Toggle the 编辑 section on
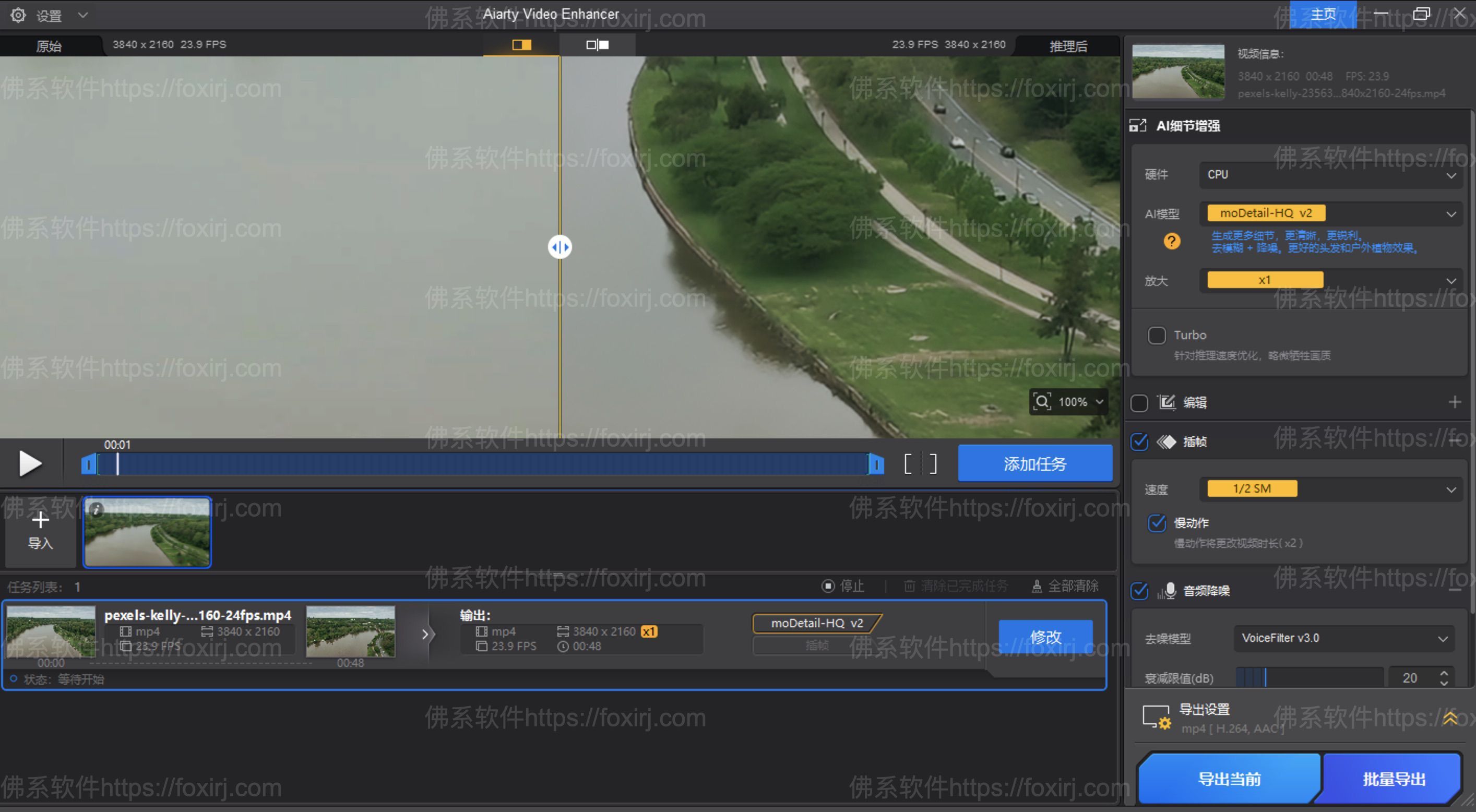 [1139, 403]
